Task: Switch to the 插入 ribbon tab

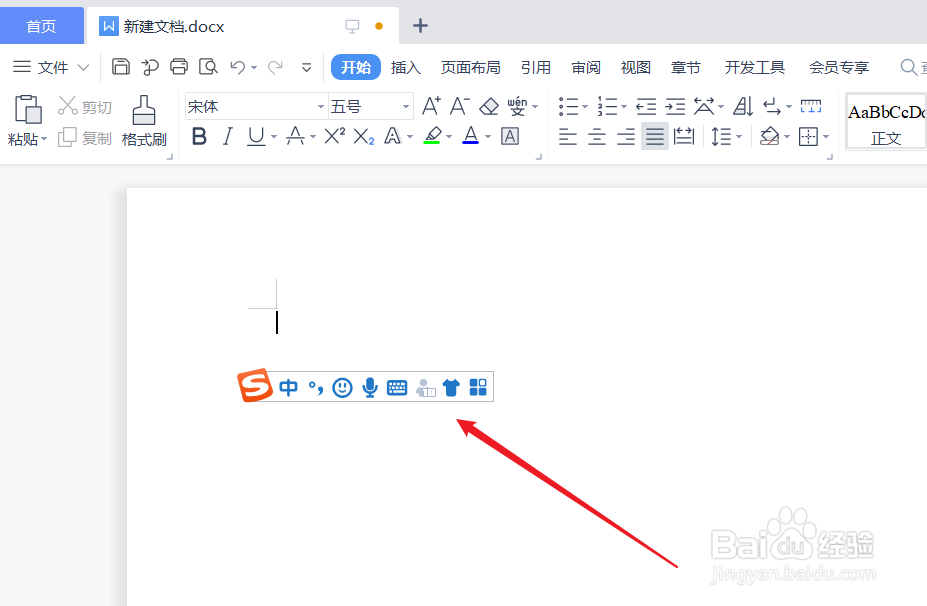Action: point(405,67)
